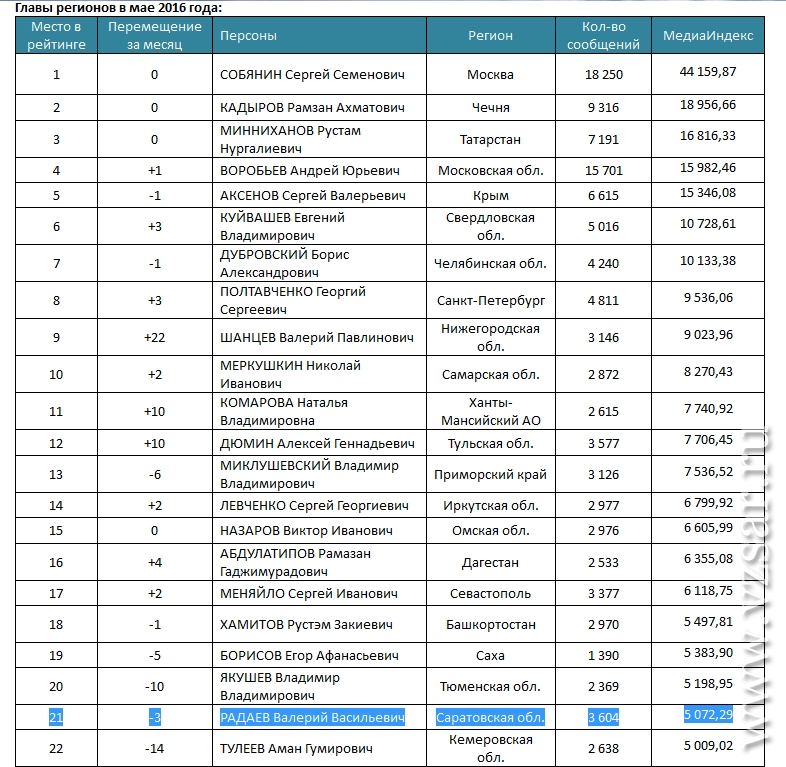Screen dimensions: 786x767
Task: Click the region cell "Чечня"
Action: pyautogui.click(x=491, y=108)
